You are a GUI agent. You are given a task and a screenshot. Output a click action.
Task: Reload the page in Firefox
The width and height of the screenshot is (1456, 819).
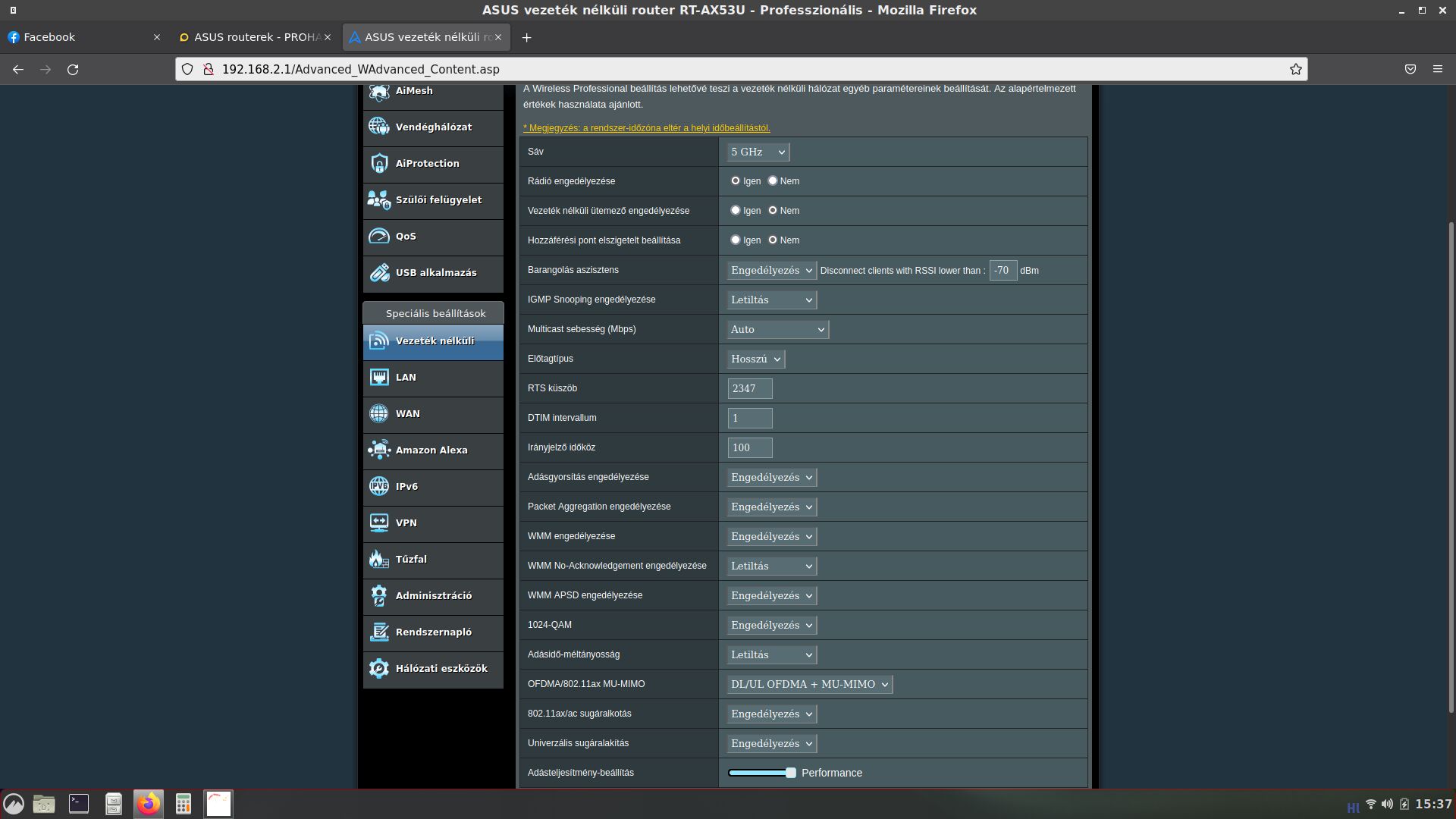coord(73,69)
